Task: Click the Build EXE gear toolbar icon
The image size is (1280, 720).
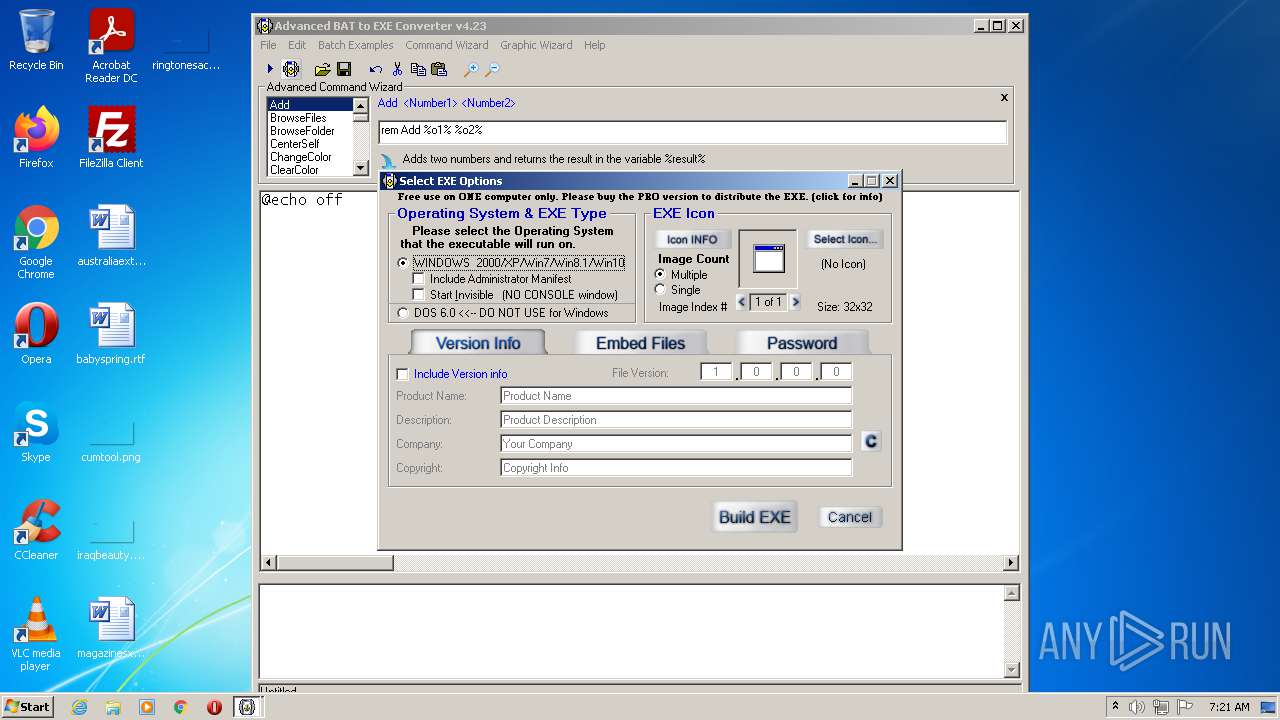Action: pos(291,69)
